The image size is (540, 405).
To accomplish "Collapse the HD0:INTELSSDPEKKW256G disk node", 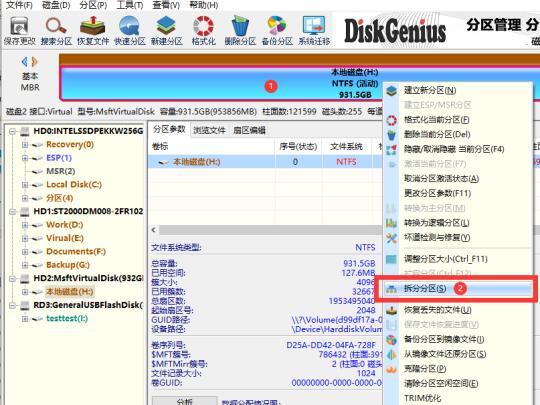I will click(x=12, y=131).
